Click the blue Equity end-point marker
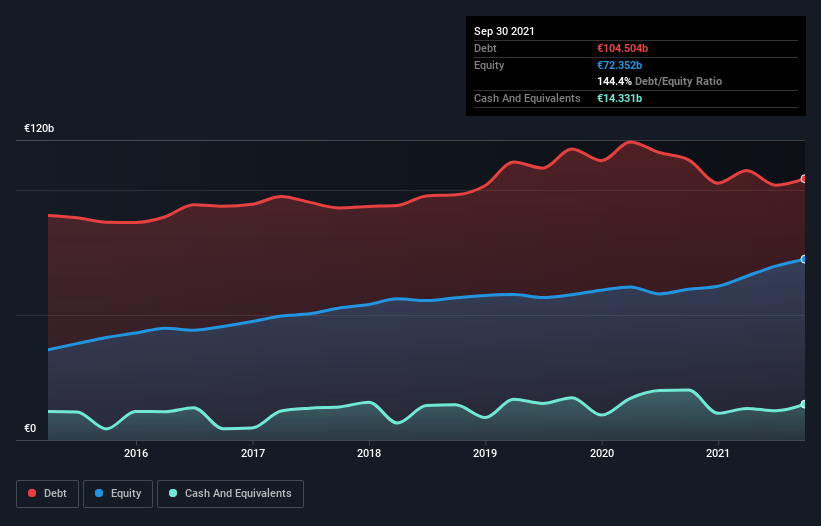 pyautogui.click(x=804, y=259)
